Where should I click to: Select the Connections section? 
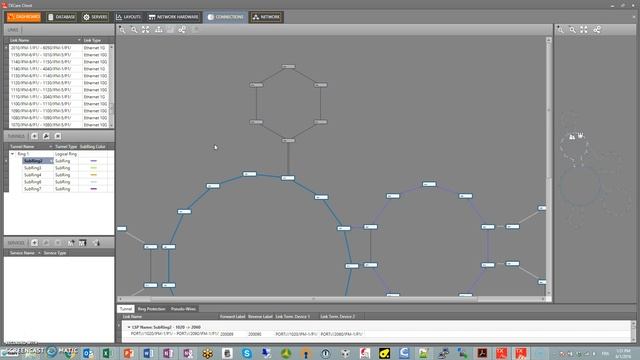[225, 17]
